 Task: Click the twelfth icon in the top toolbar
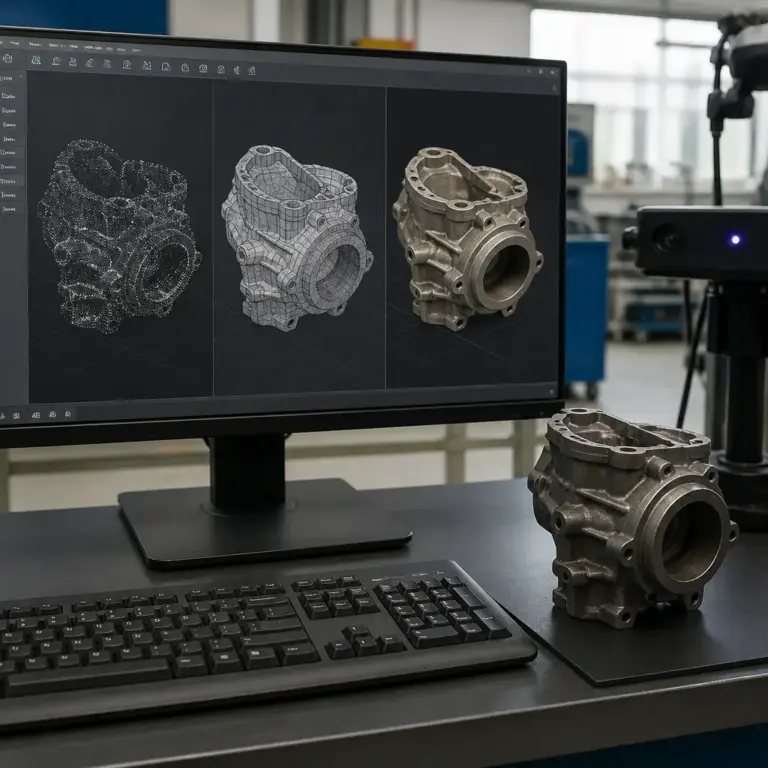237,70
